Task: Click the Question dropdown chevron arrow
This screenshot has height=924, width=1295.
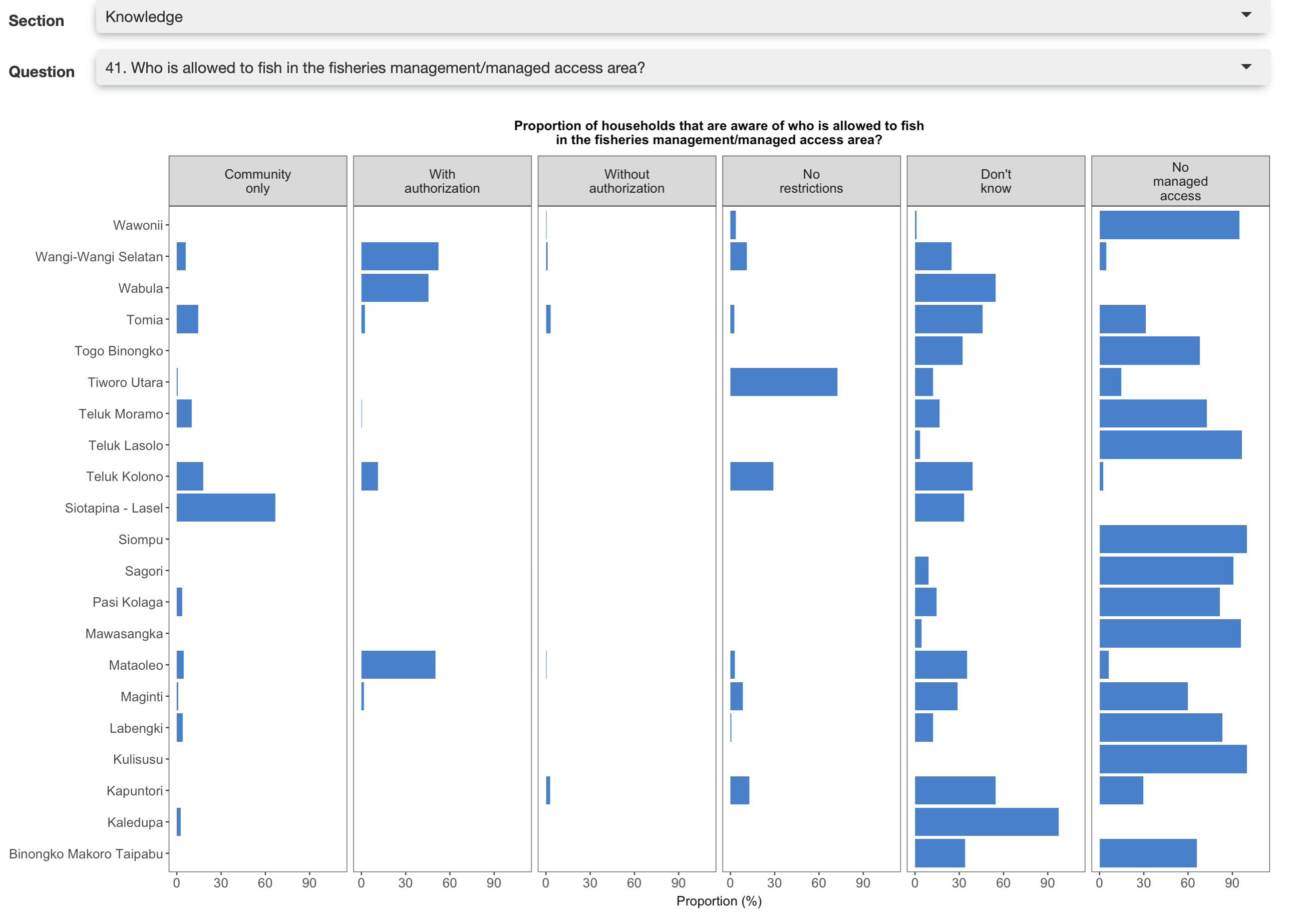Action: click(x=1246, y=66)
